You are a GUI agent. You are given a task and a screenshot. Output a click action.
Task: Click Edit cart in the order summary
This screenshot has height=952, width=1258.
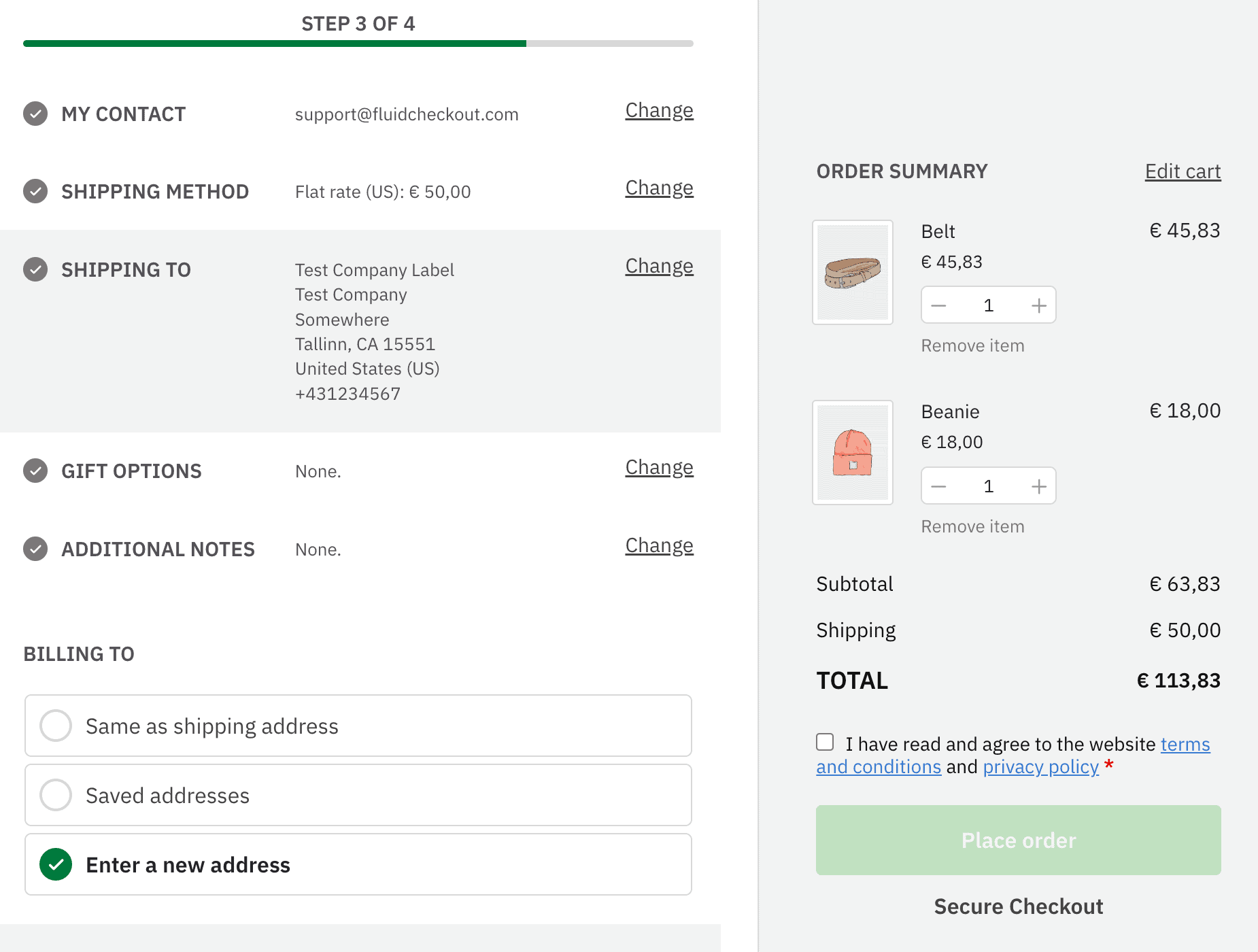tap(1182, 171)
